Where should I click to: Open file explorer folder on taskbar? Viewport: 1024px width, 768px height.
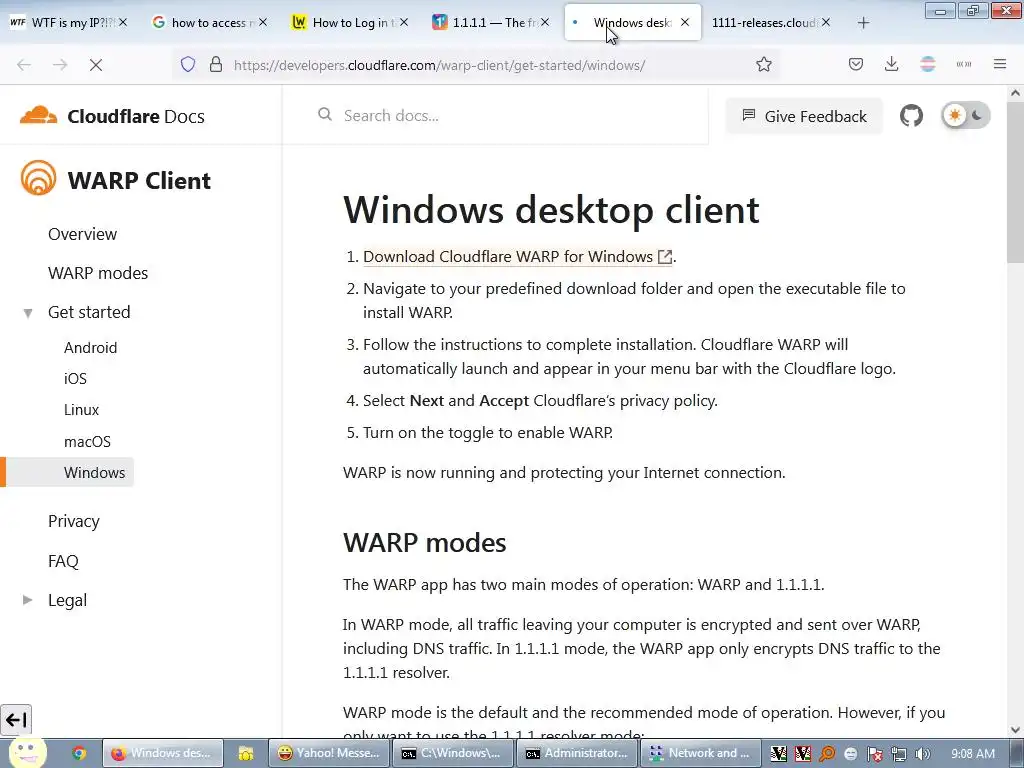click(246, 753)
